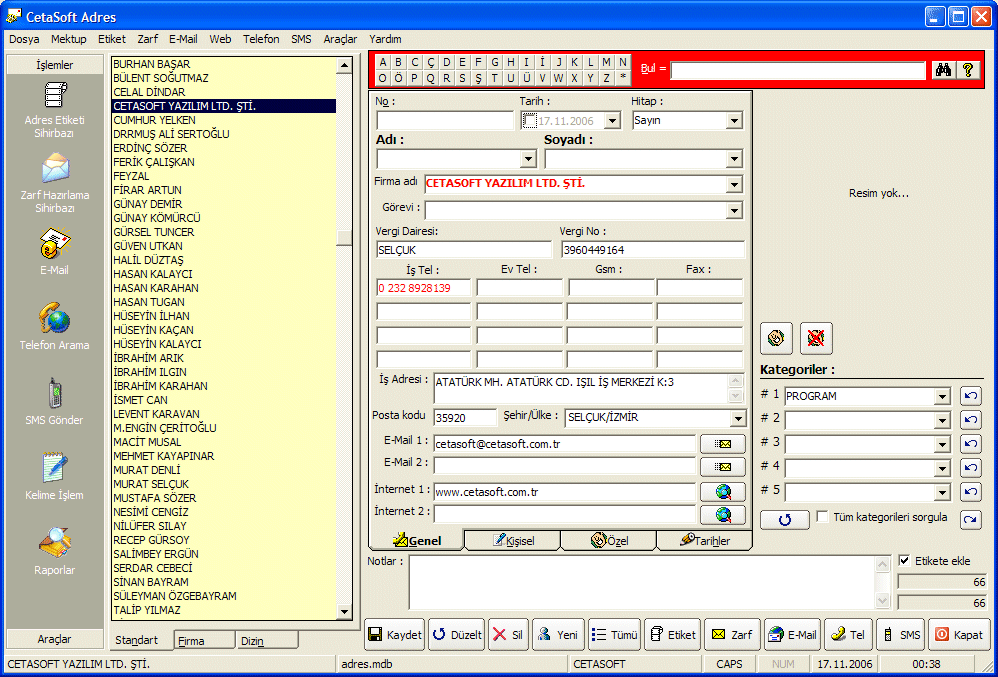Uncheck the Etikete ekle checkbox
The width and height of the screenshot is (998, 677).
(x=904, y=561)
